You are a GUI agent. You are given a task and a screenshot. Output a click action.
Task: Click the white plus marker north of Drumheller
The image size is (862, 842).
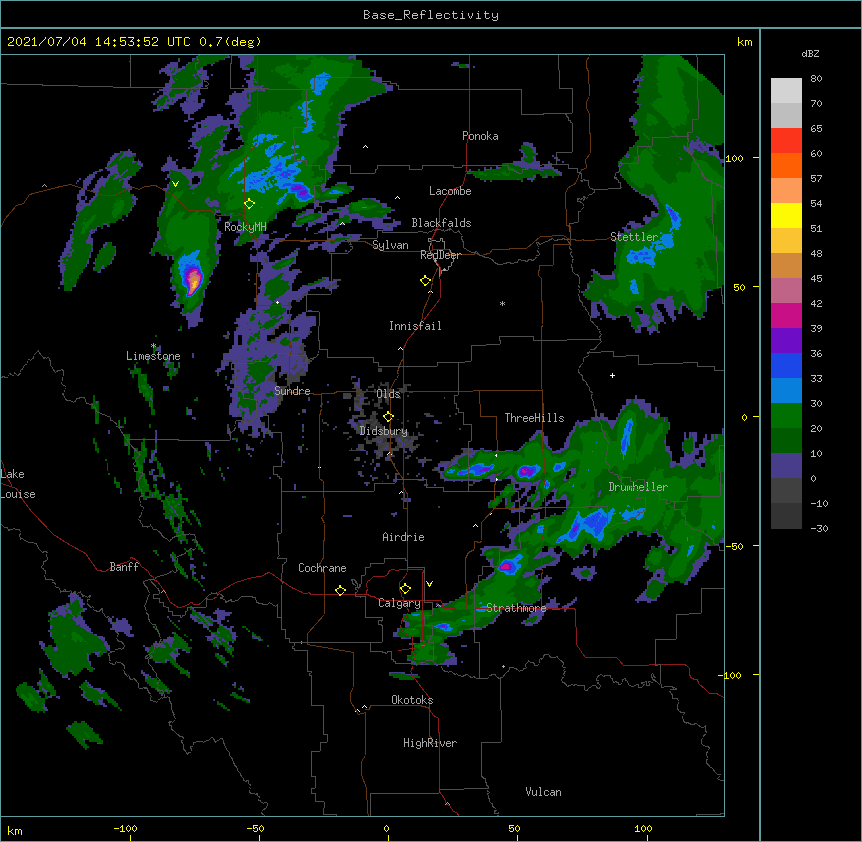click(612, 375)
